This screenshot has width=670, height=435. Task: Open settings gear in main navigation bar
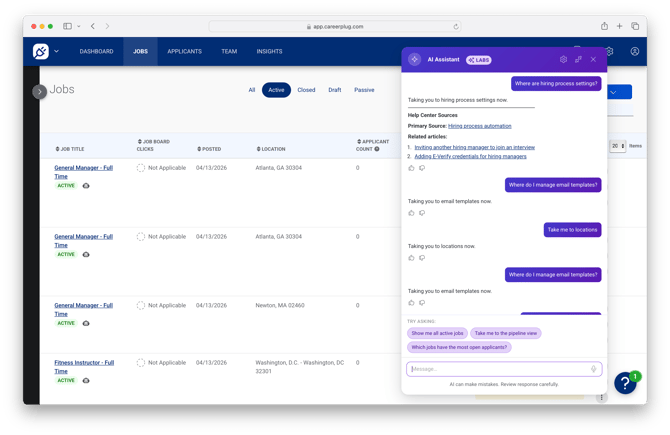pyautogui.click(x=610, y=51)
